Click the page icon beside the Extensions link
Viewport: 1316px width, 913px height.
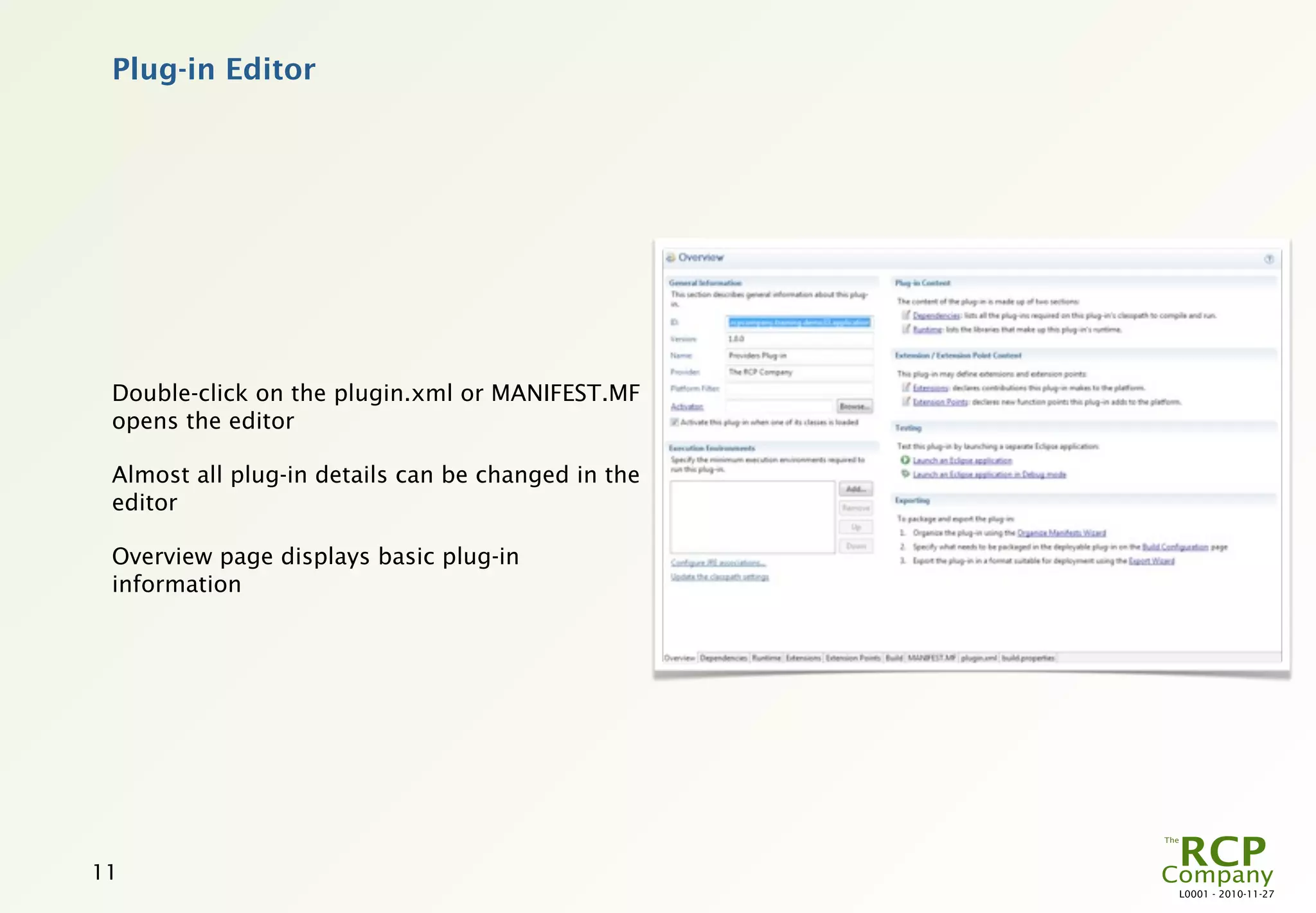(906, 387)
